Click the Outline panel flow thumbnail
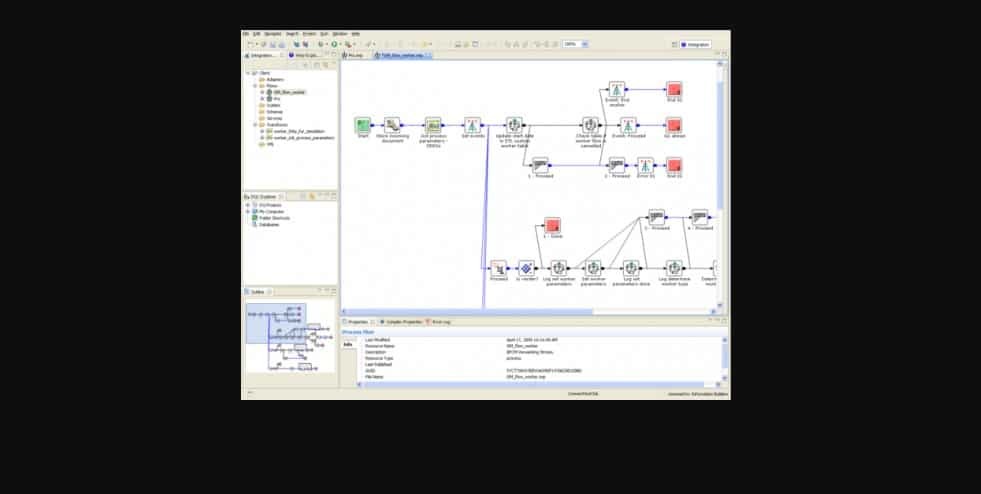This screenshot has height=494, width=981. [x=290, y=338]
